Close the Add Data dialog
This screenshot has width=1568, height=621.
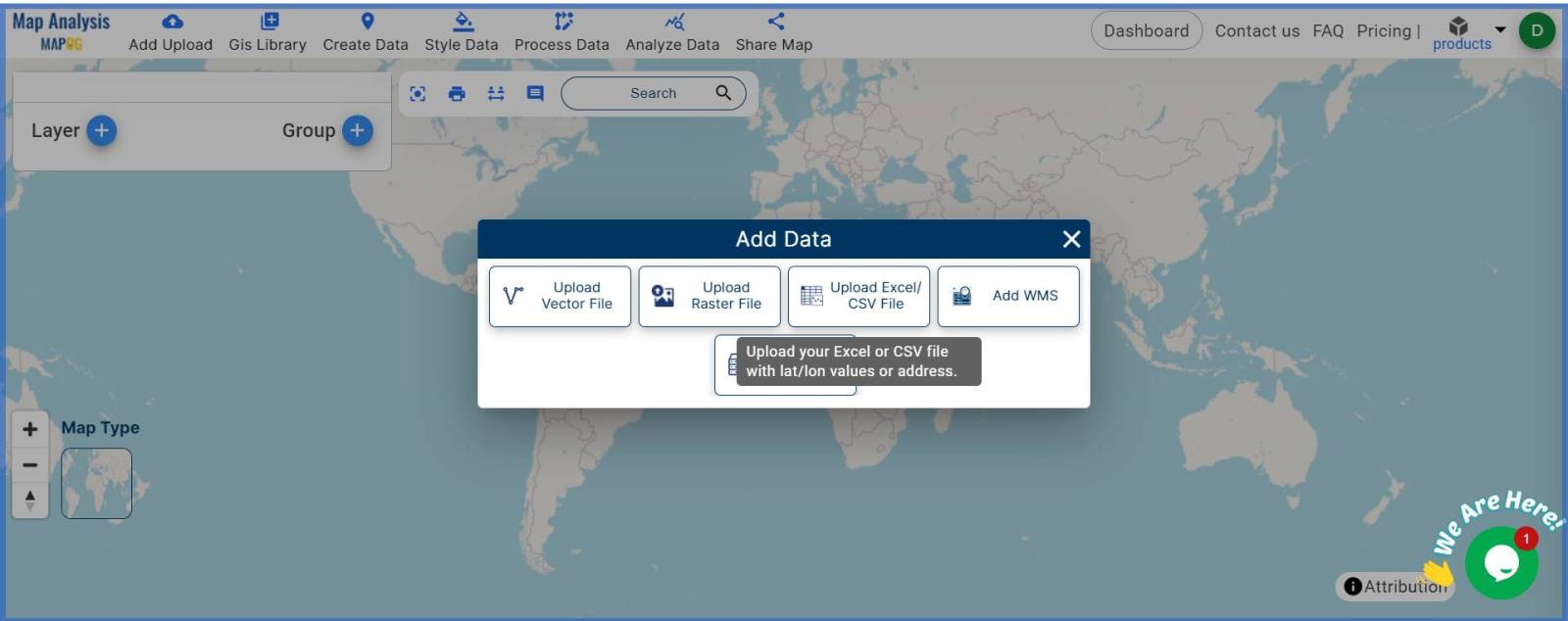1071,239
